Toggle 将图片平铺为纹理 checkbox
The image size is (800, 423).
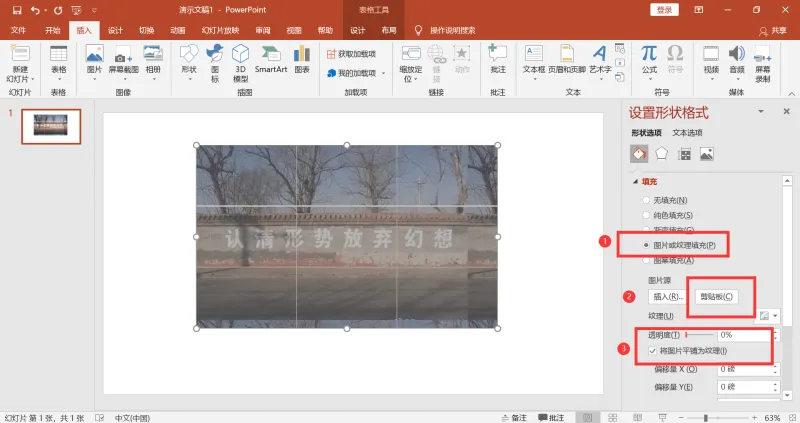point(652,351)
